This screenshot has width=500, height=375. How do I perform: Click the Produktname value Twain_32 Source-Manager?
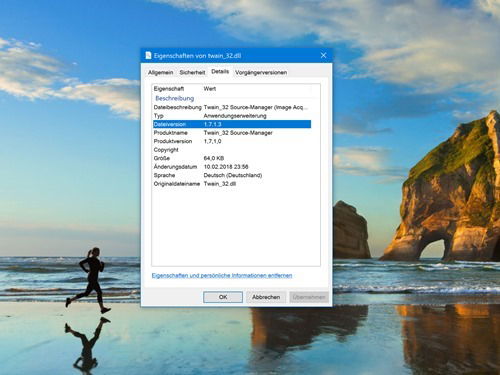coord(238,133)
